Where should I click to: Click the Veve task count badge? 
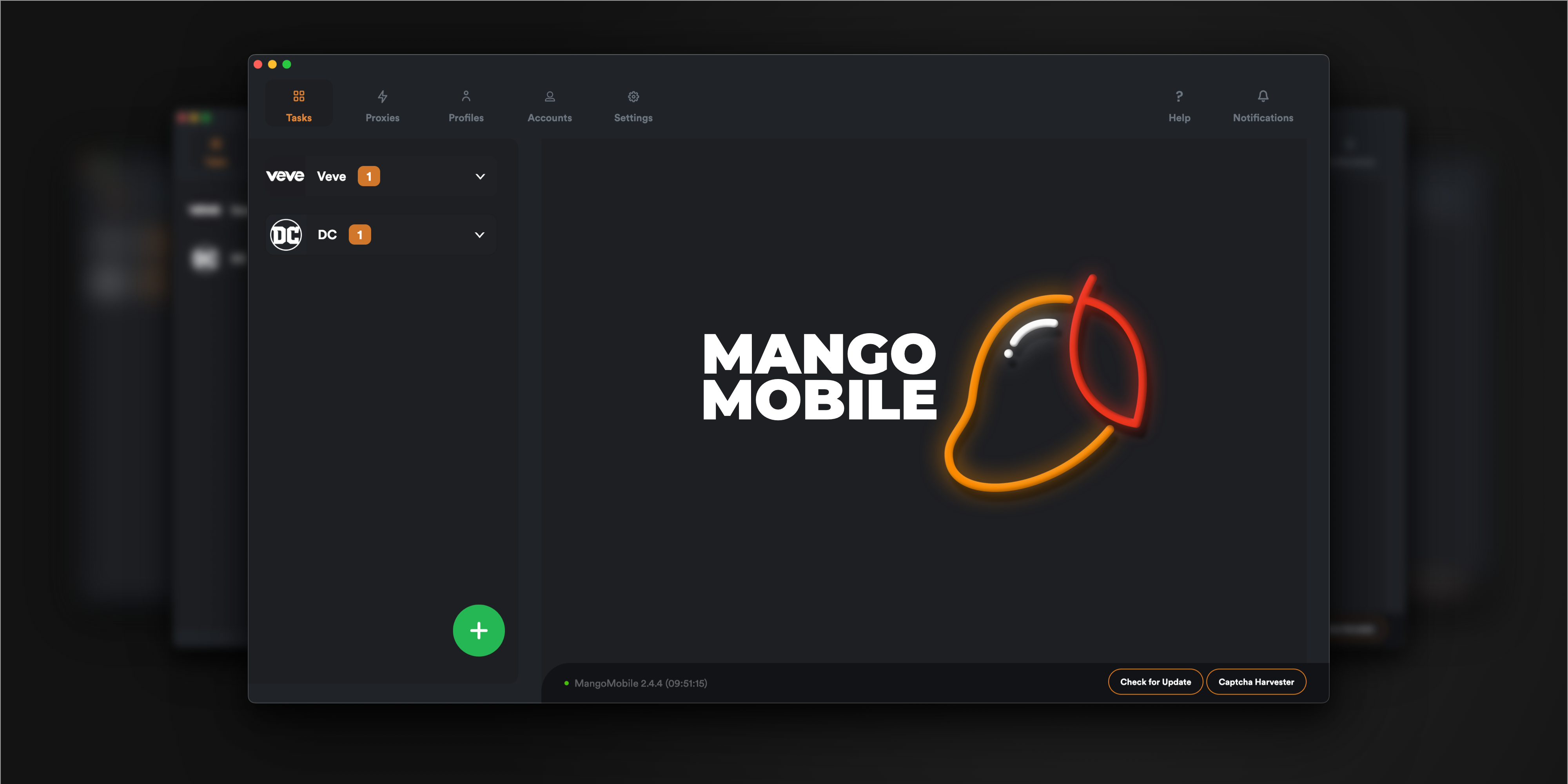(369, 176)
